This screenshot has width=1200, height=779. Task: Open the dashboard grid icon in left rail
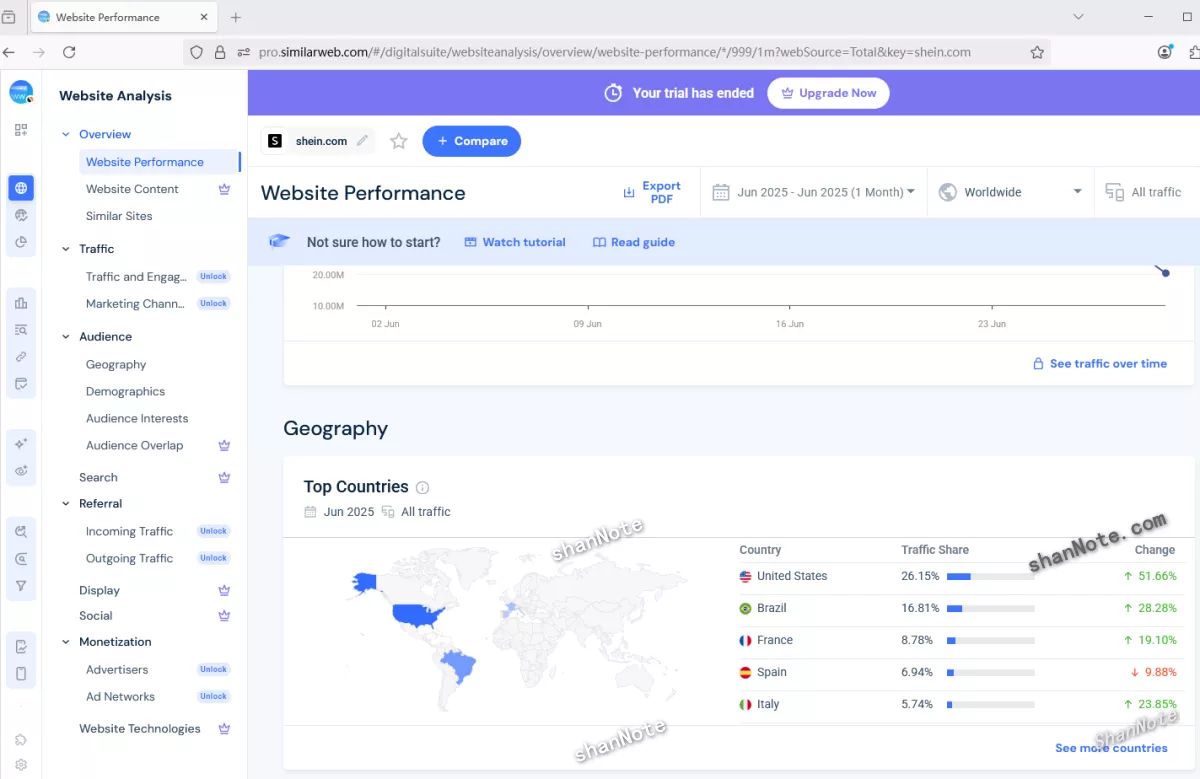coord(21,130)
